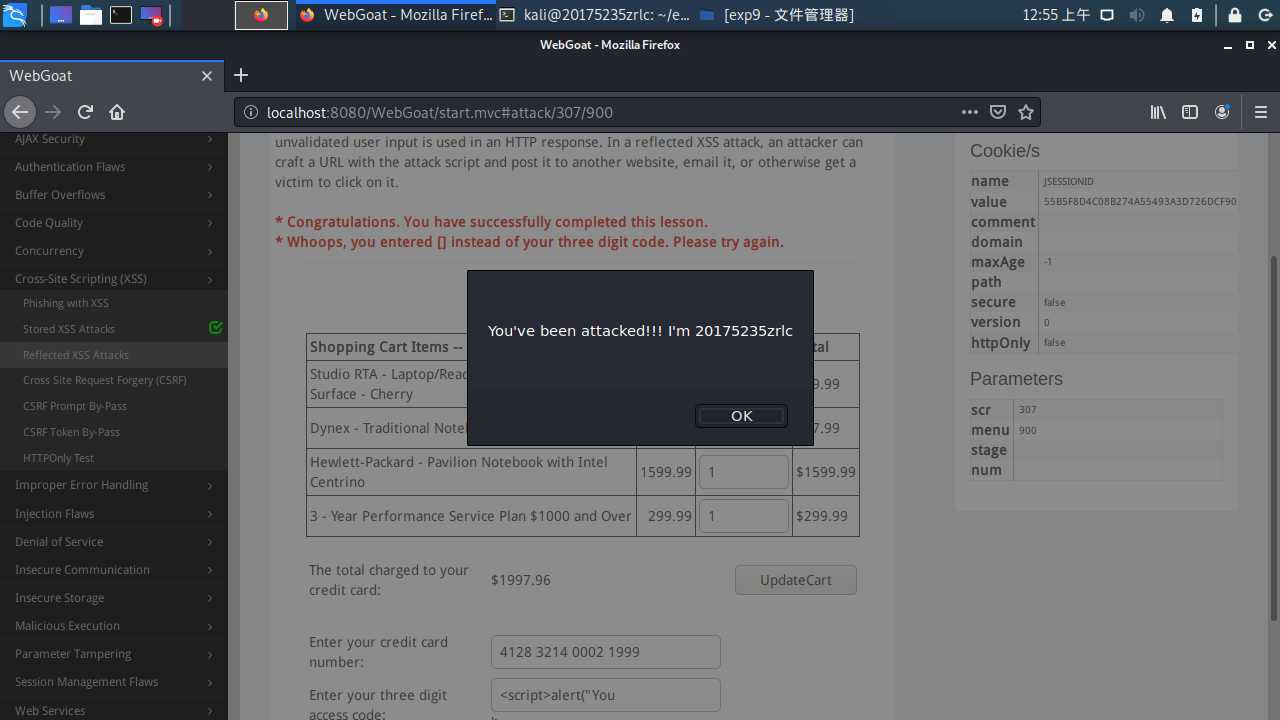Switch to the exp9 file manager taskbar window
The width and height of the screenshot is (1280, 720).
tap(777, 15)
